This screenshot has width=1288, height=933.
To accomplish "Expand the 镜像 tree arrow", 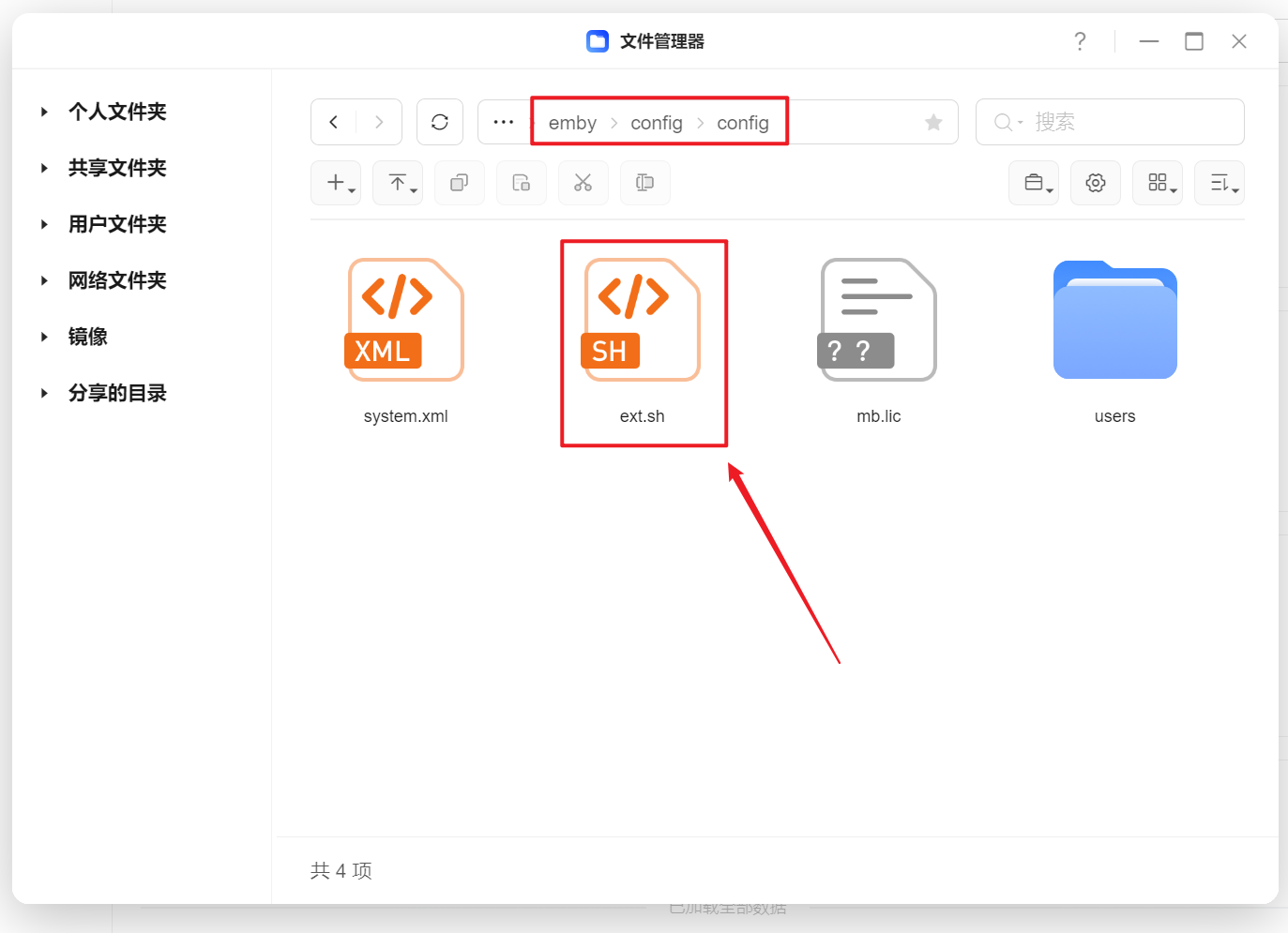I will [44, 337].
